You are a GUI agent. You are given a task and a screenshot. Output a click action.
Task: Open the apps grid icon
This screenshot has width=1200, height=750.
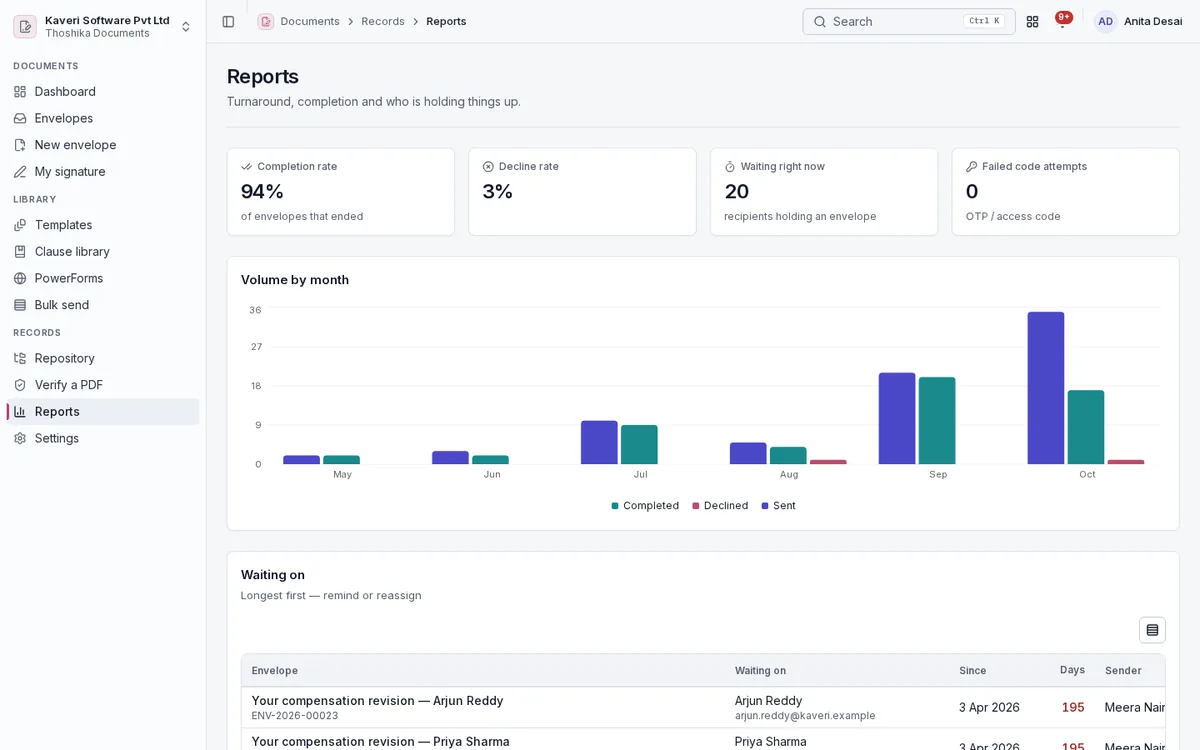point(1032,21)
